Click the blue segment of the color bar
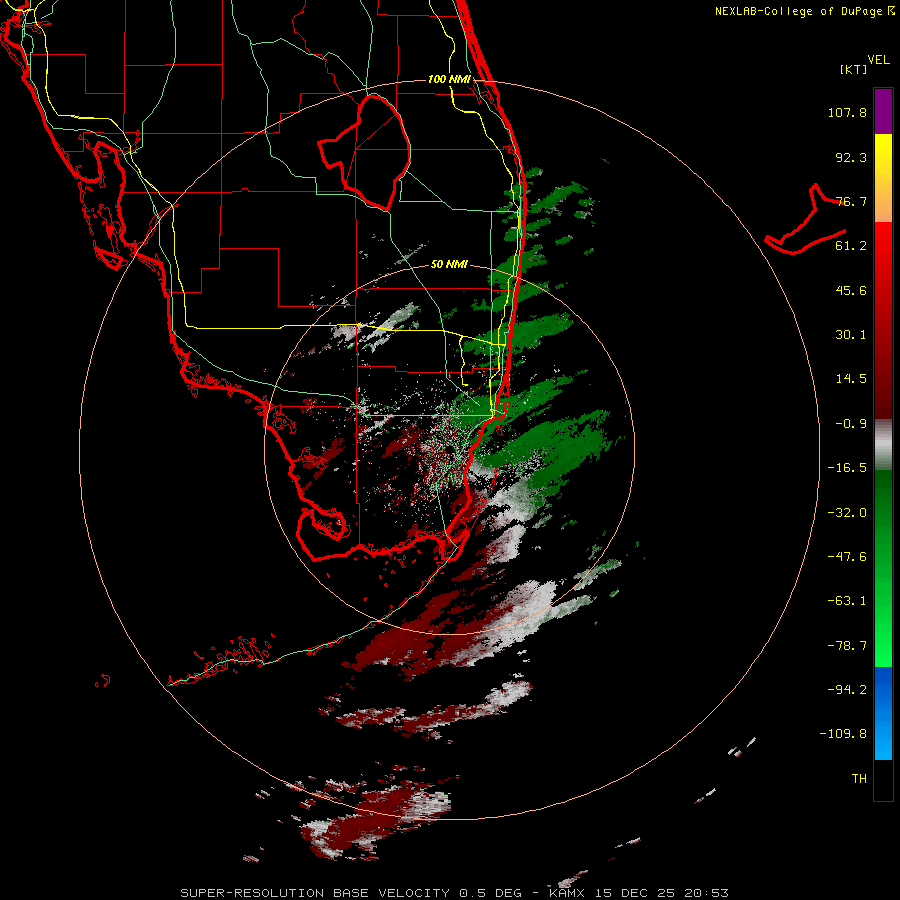900x900 pixels. tap(883, 713)
